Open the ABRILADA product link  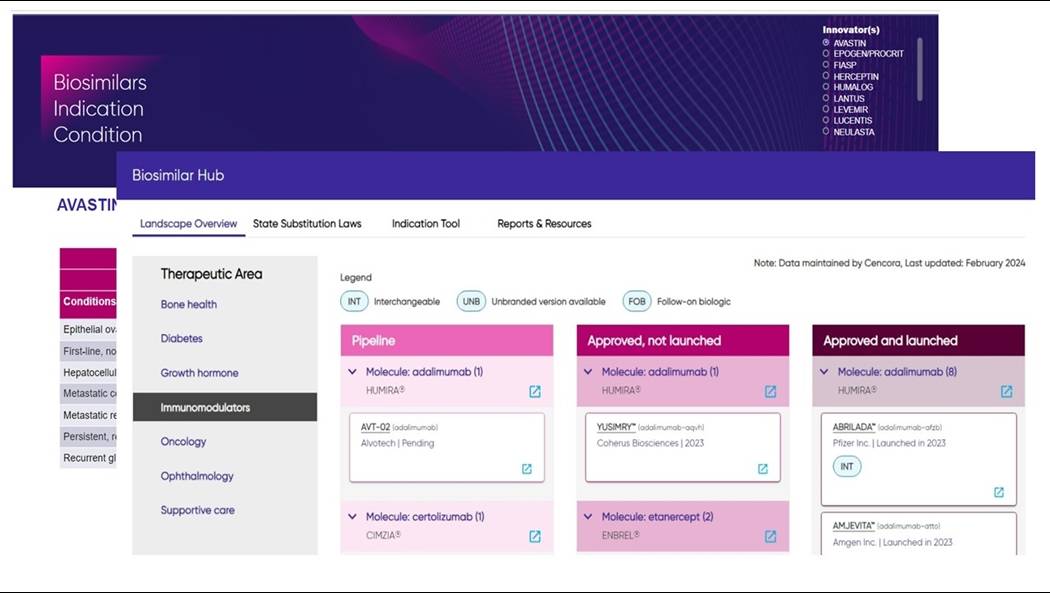(x=854, y=427)
